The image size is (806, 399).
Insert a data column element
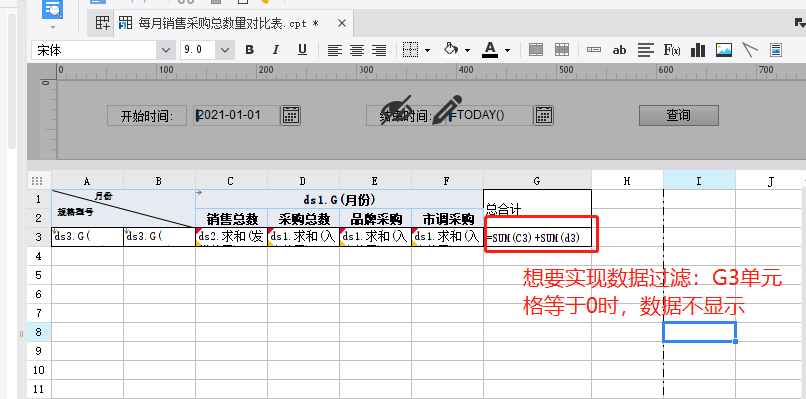click(x=594, y=50)
